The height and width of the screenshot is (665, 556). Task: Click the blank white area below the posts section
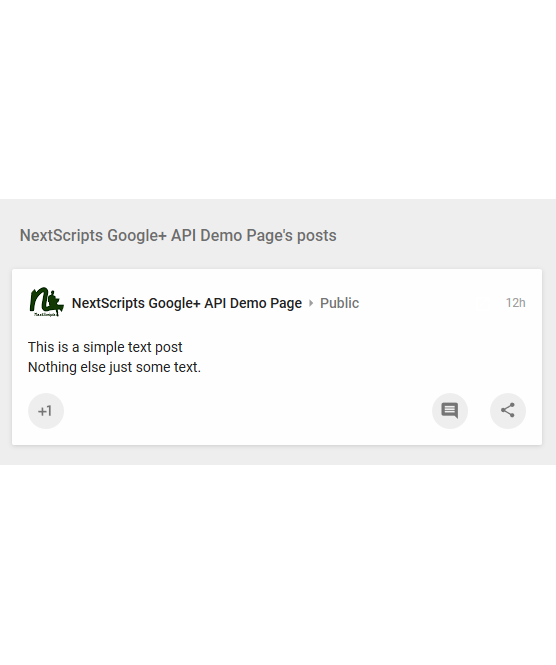(278, 564)
